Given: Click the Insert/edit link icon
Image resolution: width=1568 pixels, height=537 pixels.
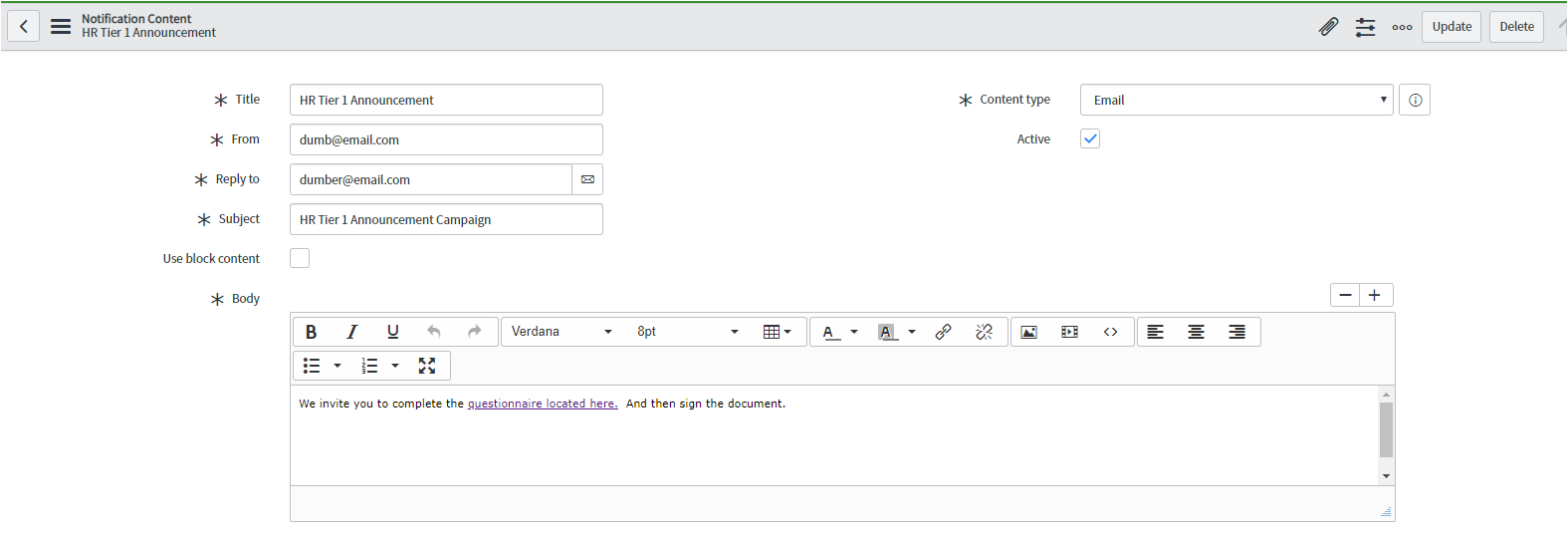Looking at the screenshot, I should coord(943,332).
